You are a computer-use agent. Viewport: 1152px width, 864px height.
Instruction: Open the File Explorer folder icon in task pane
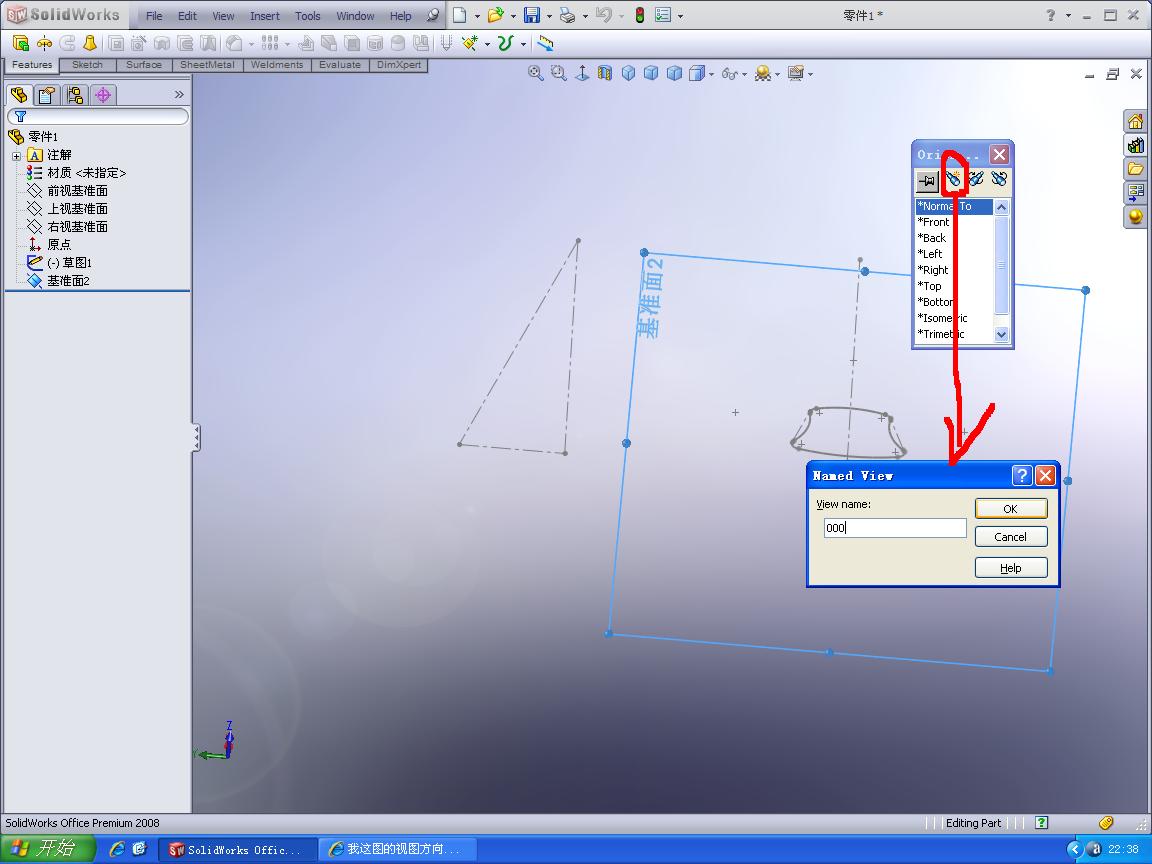1135,169
